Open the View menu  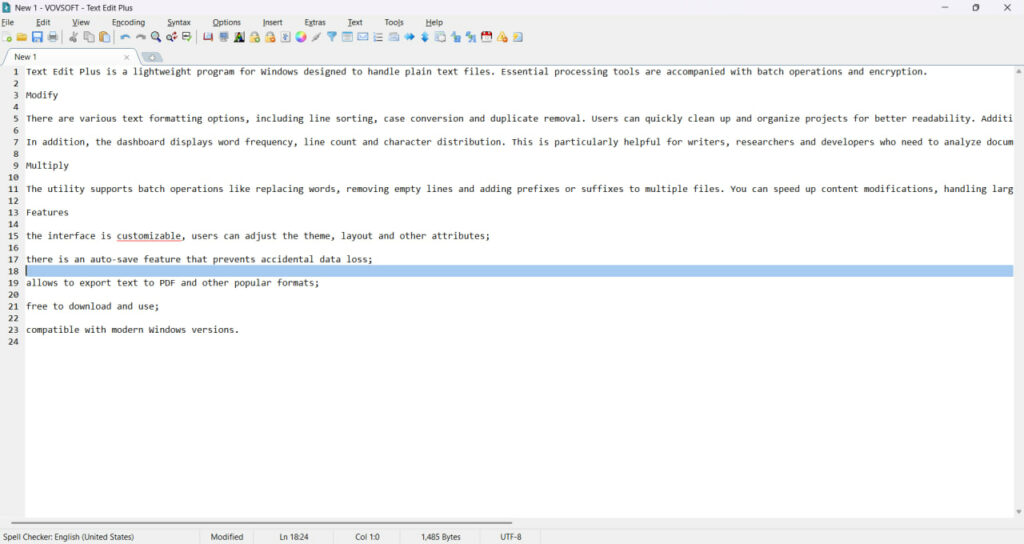[x=81, y=22]
